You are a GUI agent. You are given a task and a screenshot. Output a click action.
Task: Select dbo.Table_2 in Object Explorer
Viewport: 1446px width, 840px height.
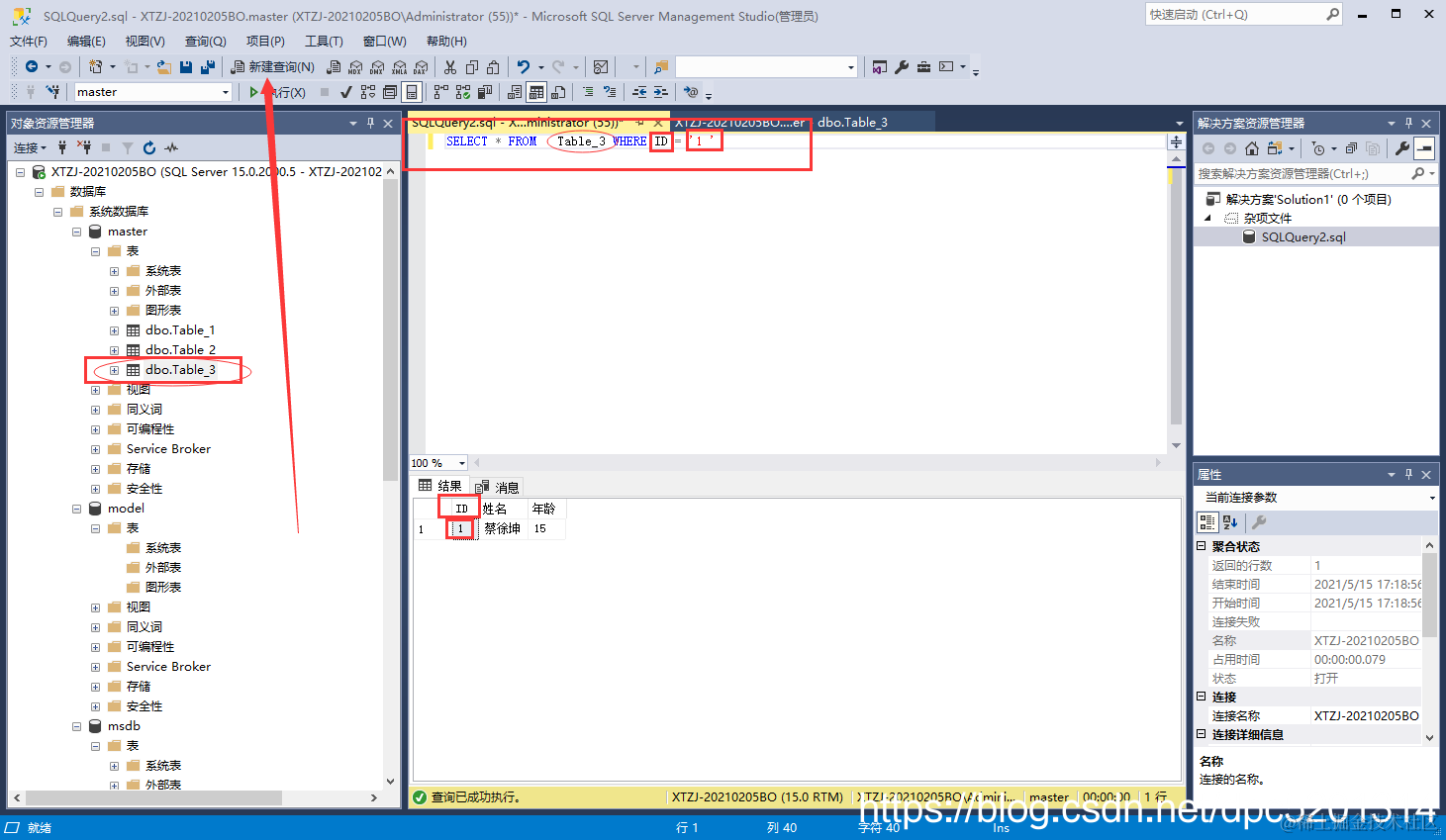coord(180,350)
